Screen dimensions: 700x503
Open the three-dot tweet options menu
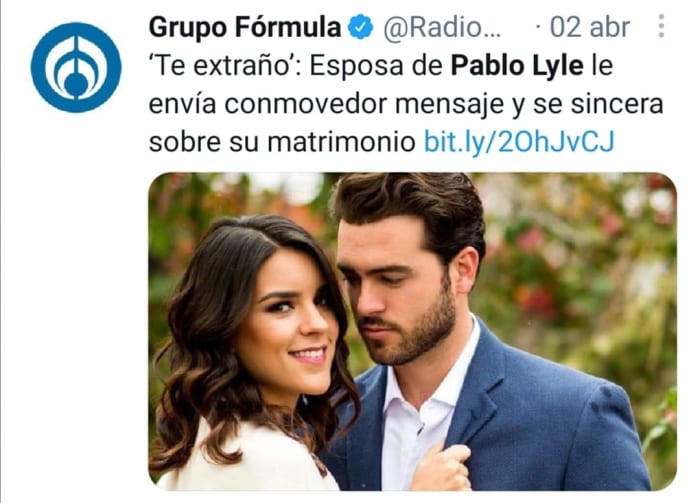[661, 26]
